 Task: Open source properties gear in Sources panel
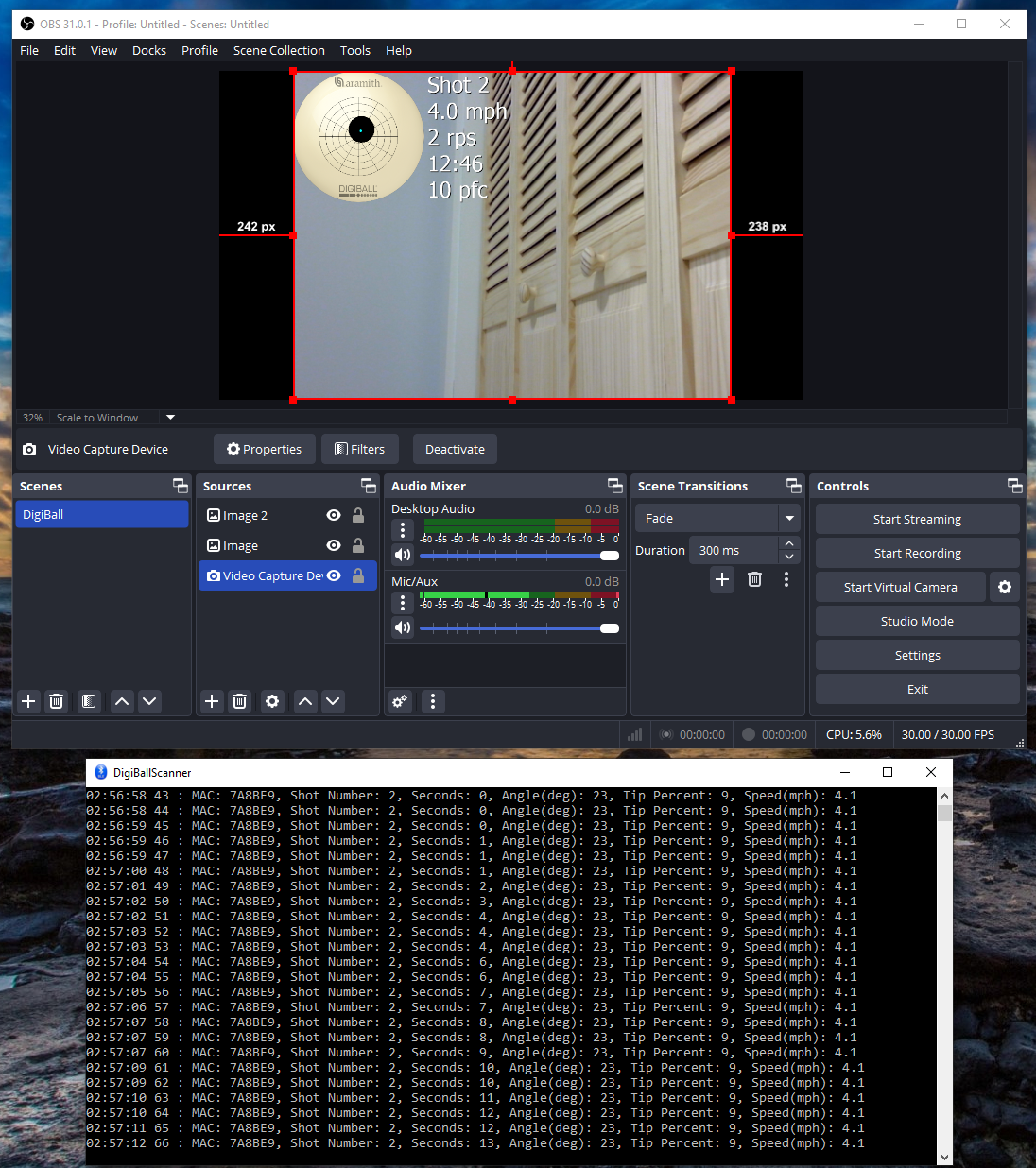(x=272, y=701)
